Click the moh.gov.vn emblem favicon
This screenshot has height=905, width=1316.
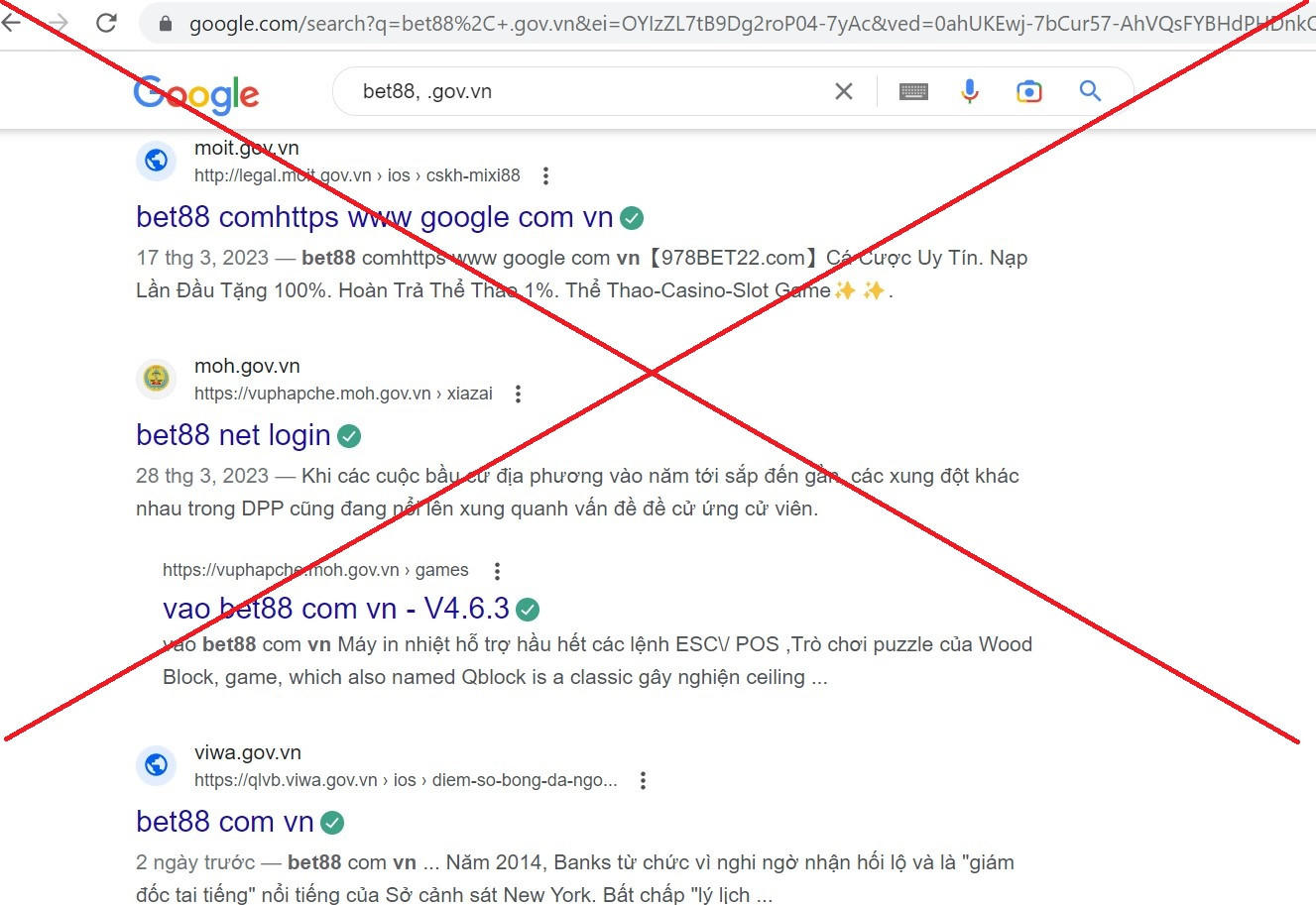pyautogui.click(x=157, y=379)
